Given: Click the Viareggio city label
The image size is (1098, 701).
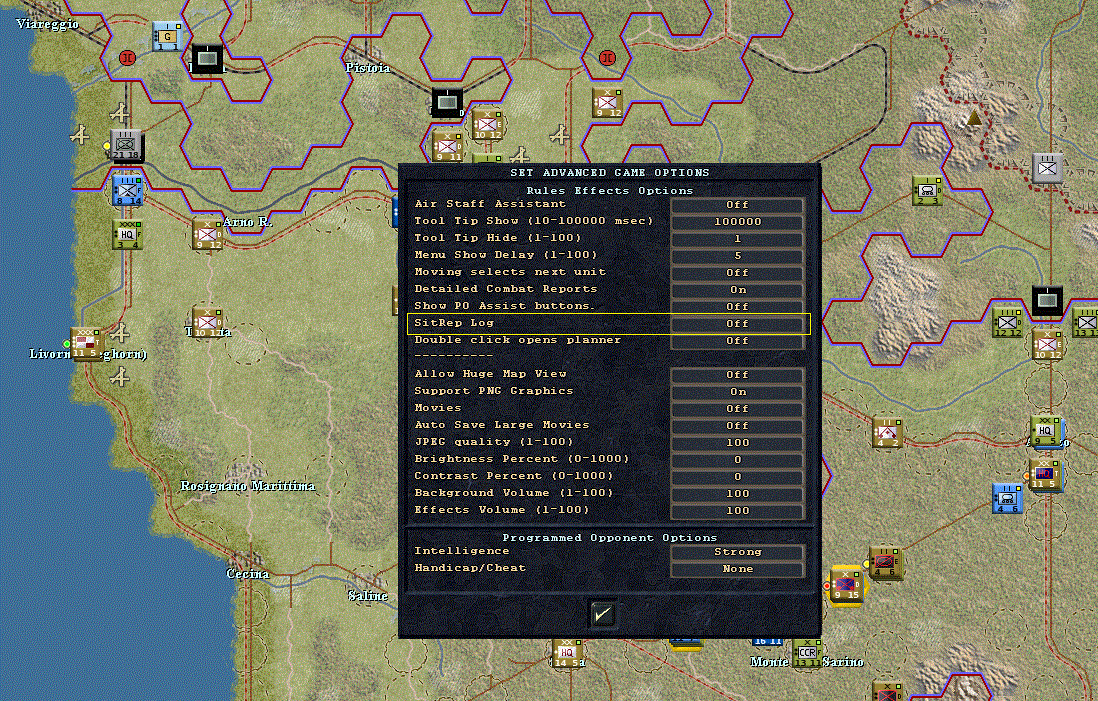Looking at the screenshot, I should point(48,25).
